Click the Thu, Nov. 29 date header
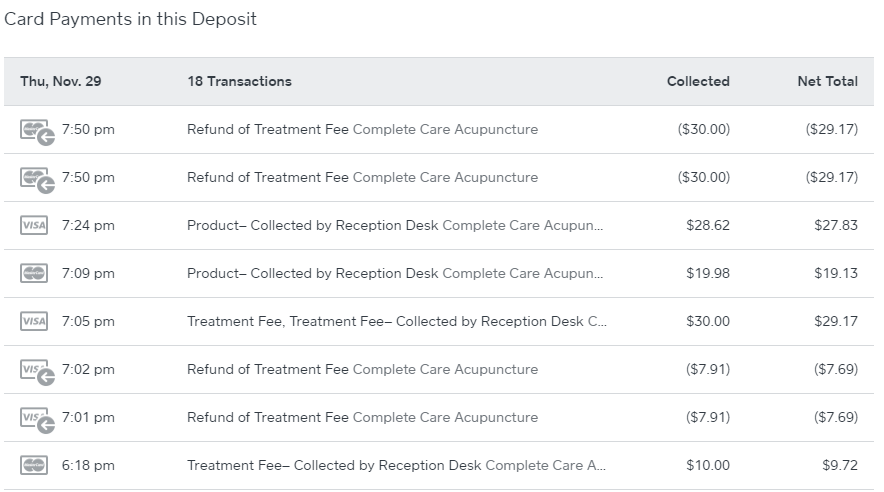Image resolution: width=884 pixels, height=492 pixels. tap(60, 82)
